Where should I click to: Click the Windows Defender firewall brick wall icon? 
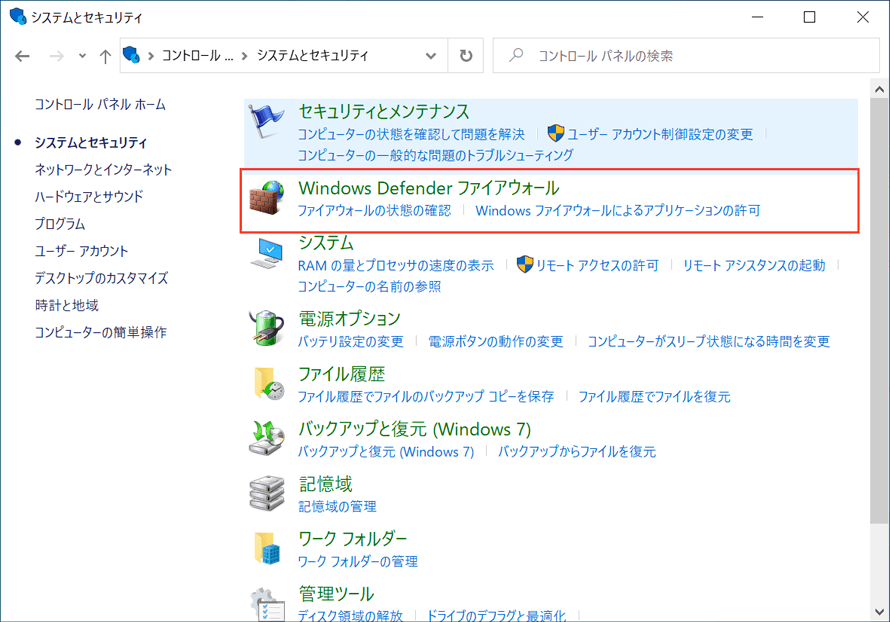tap(266, 197)
